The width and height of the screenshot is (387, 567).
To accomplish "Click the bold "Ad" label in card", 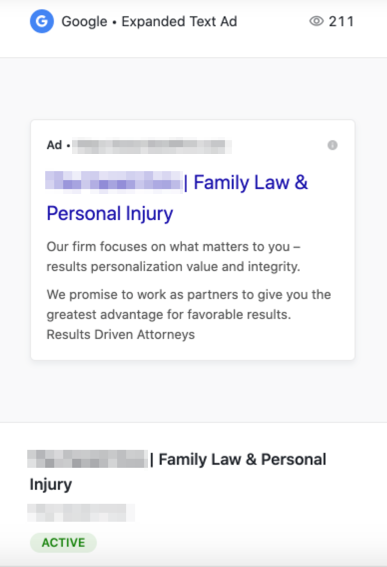I will [55, 145].
